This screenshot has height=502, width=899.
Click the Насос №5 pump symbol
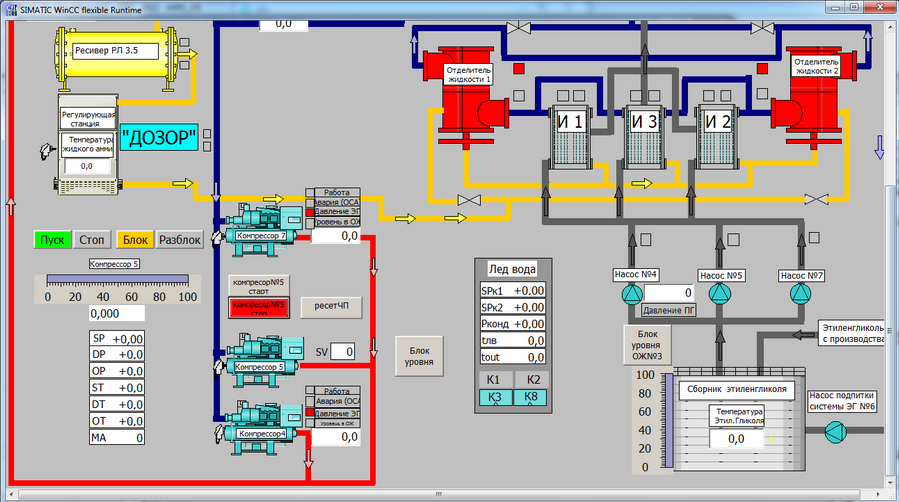tap(720, 294)
